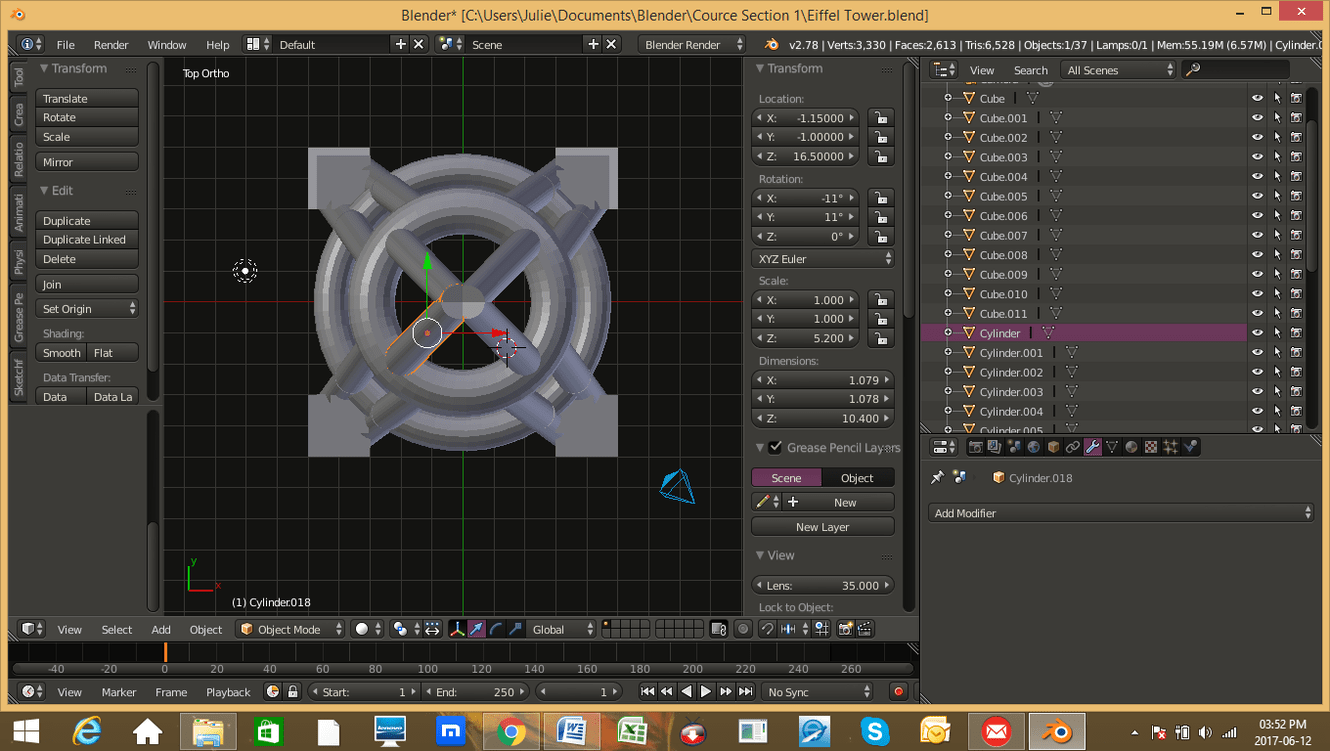Hide the Cylinder object in outliner

[x=1257, y=332]
